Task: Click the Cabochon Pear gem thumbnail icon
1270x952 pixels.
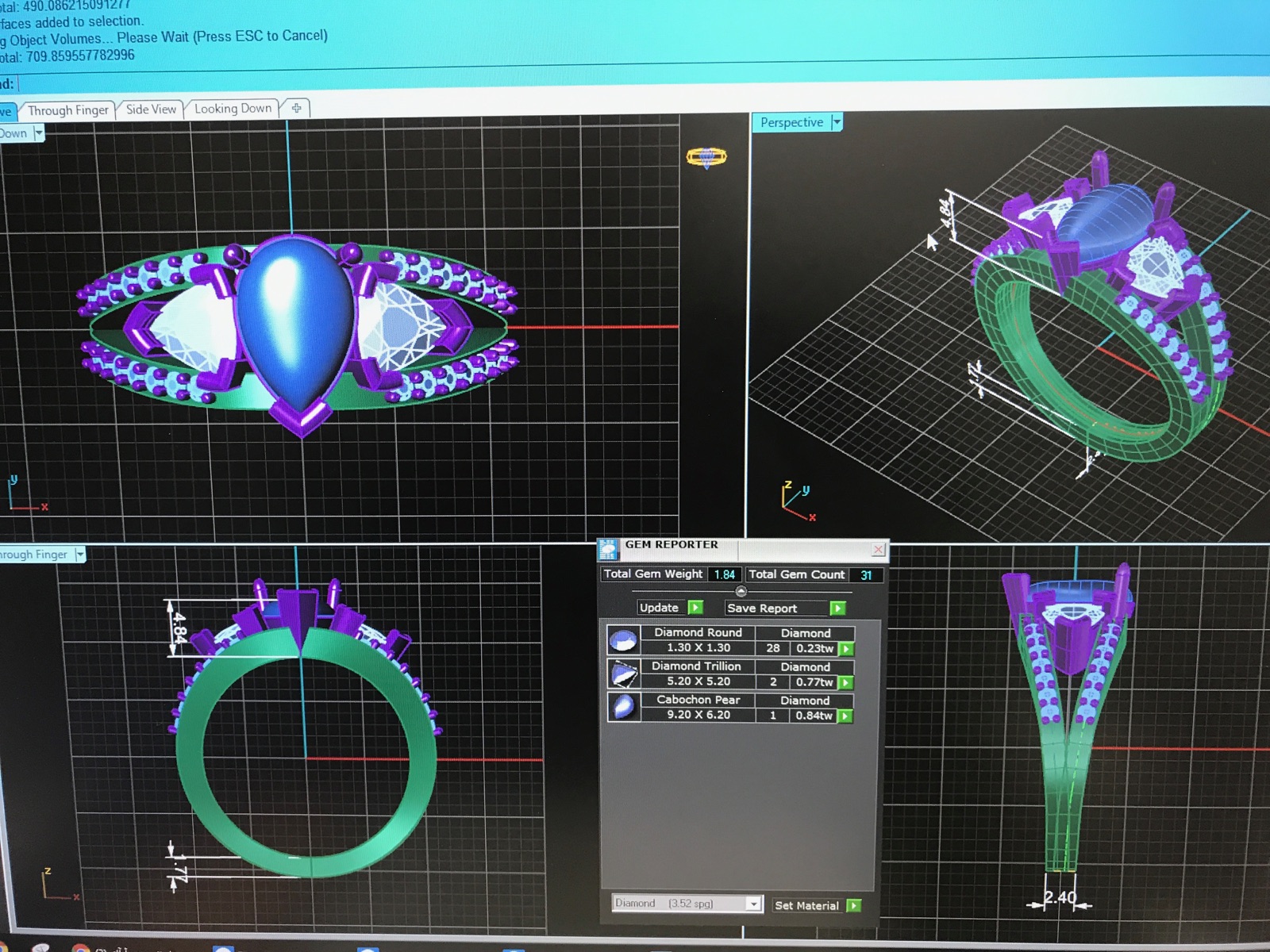Action: click(x=623, y=707)
